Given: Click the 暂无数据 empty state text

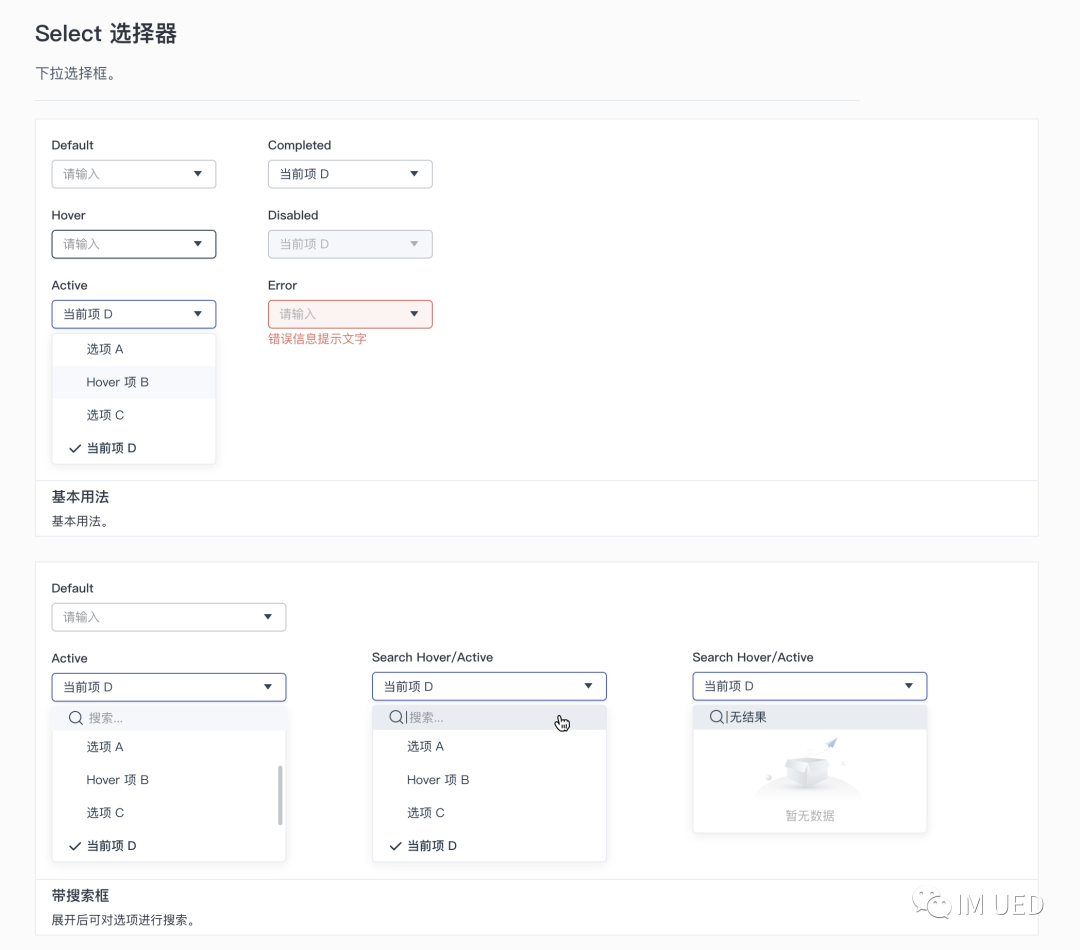Looking at the screenshot, I should pos(809,816).
